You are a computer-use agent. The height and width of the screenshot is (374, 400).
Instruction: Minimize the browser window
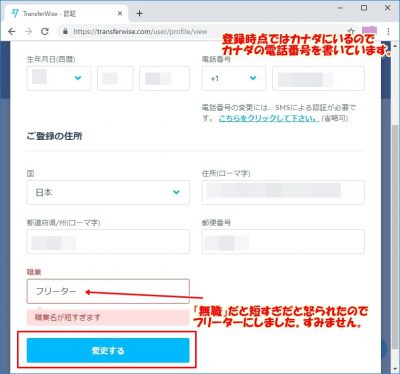[340, 8]
